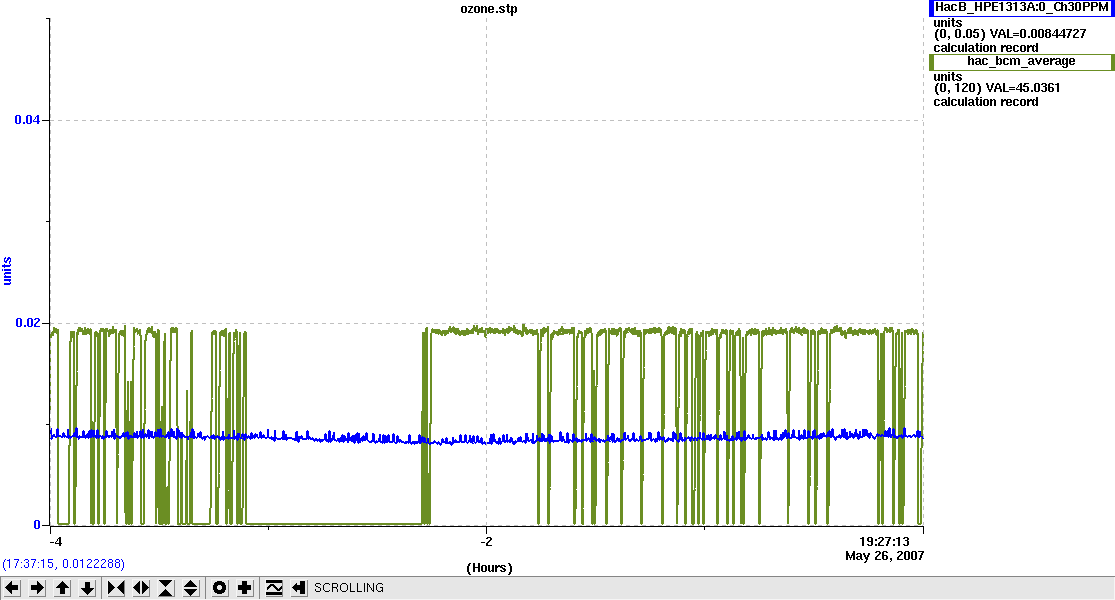Shift the plot up with the up arrow
The height and width of the screenshot is (600, 1115).
pos(63,588)
